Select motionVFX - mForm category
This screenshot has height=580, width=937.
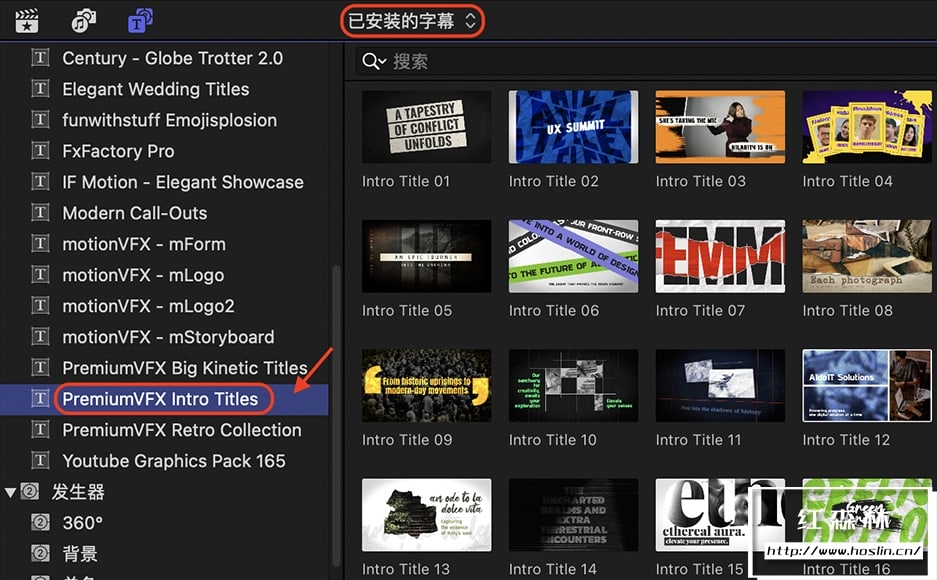(144, 244)
